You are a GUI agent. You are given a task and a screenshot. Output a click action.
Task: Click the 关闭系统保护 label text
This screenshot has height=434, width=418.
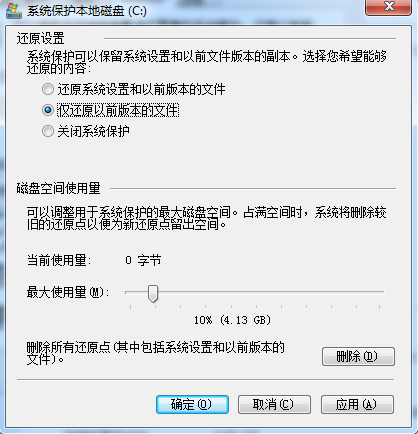click(x=93, y=131)
